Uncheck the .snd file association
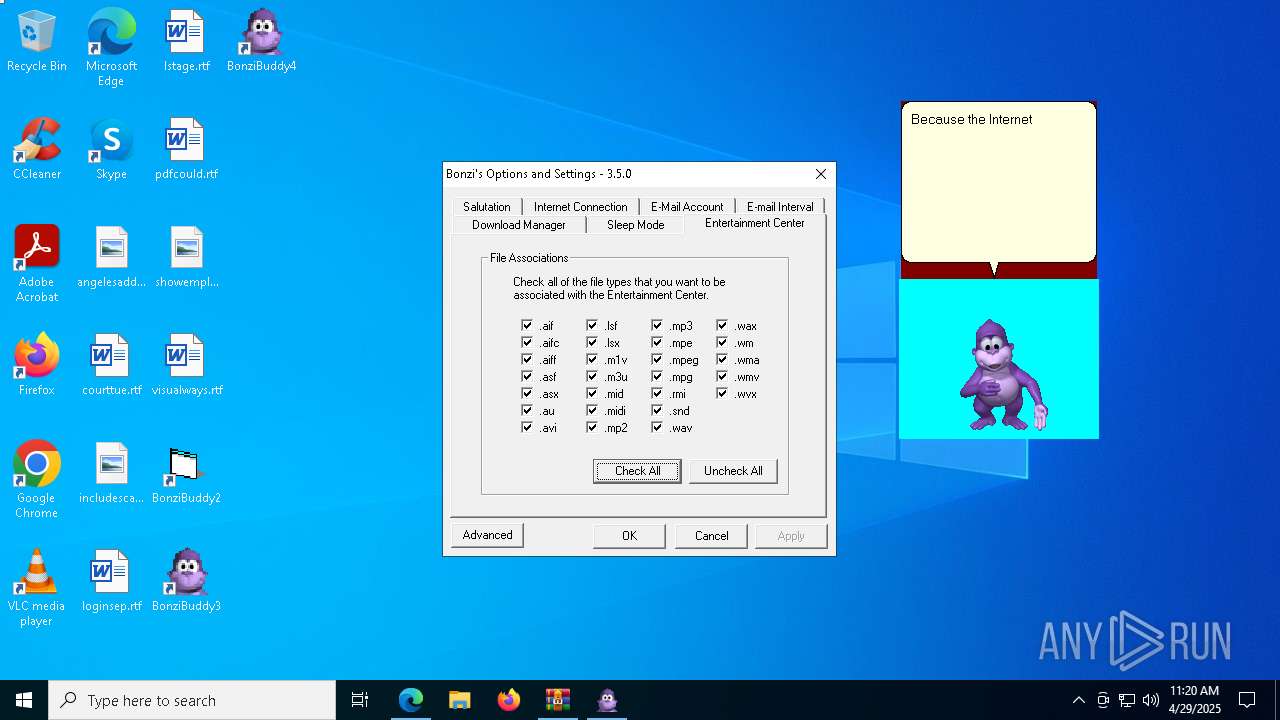1280x720 pixels. coord(657,410)
